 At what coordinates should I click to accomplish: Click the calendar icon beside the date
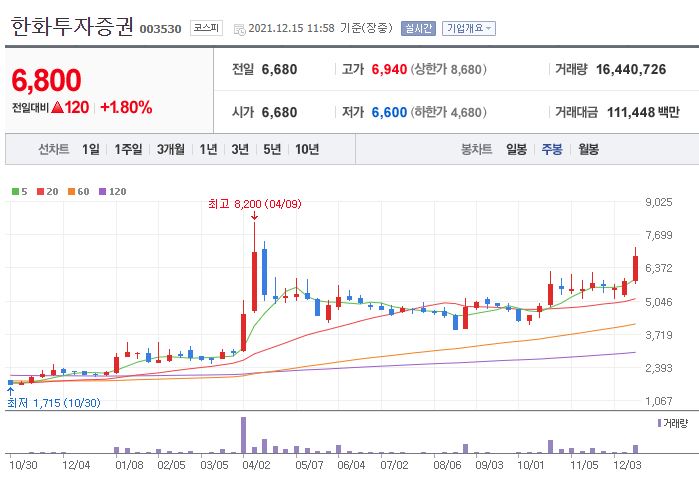coord(239,29)
